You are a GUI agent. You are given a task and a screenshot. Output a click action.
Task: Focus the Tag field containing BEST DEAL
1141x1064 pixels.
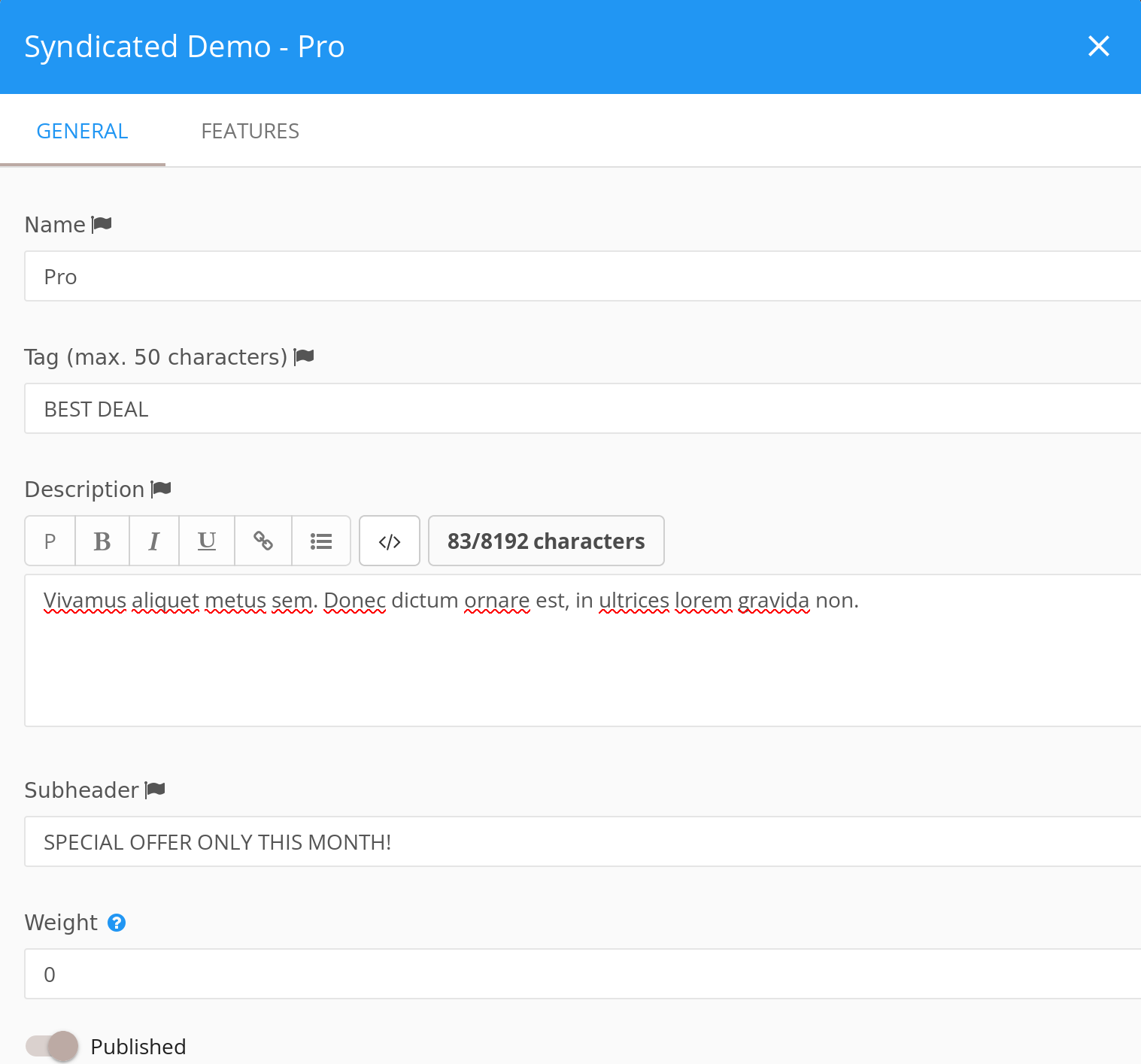[583, 408]
